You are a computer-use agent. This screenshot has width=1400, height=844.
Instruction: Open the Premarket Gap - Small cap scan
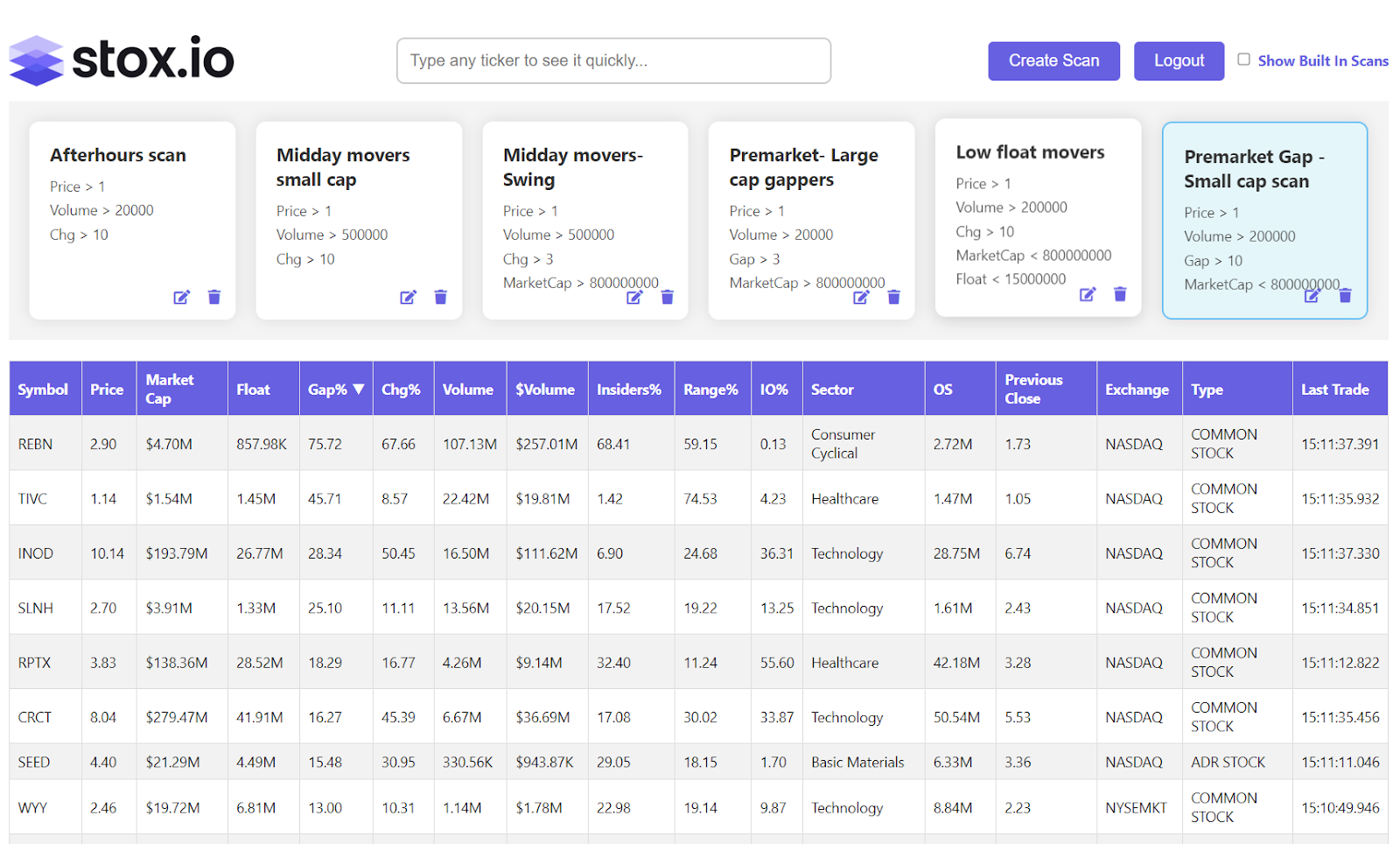(1264, 221)
